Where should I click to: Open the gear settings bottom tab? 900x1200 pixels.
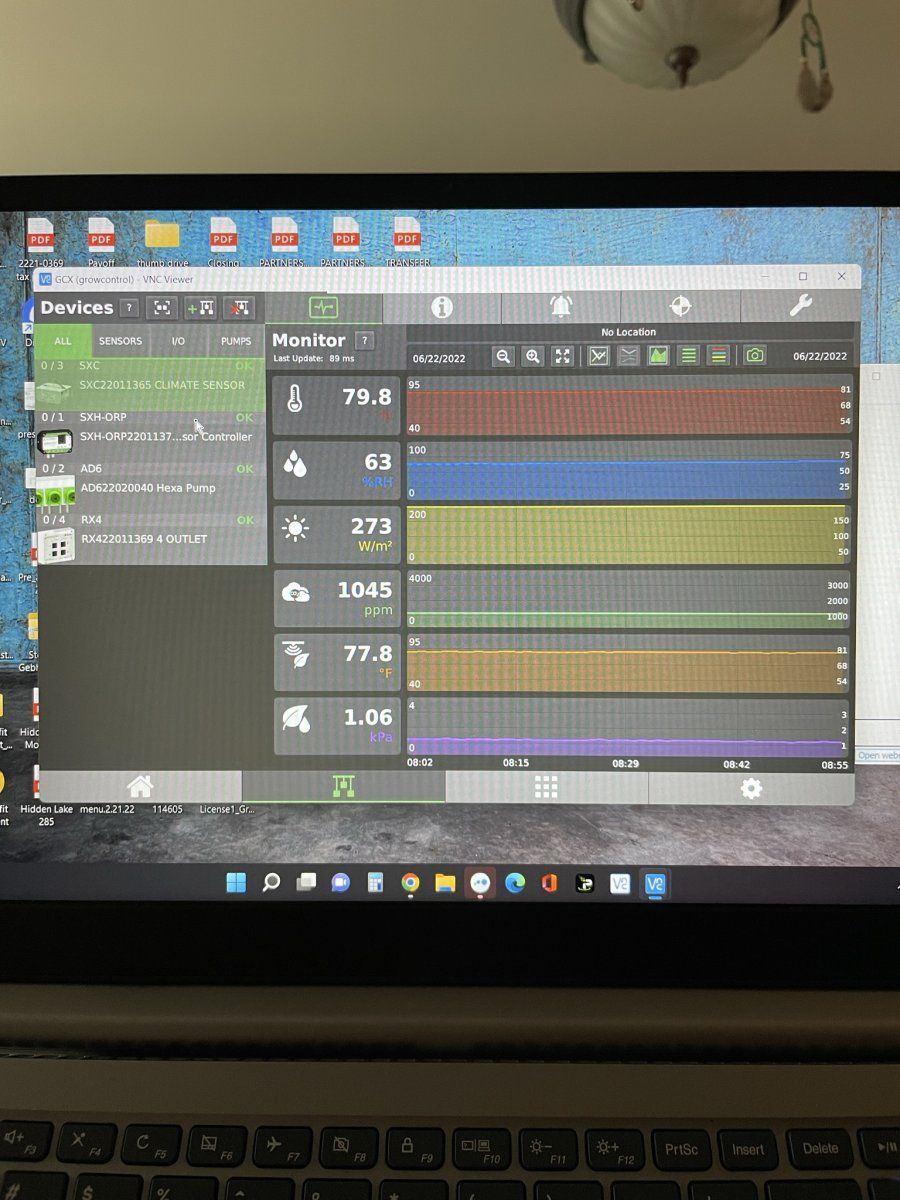click(751, 787)
